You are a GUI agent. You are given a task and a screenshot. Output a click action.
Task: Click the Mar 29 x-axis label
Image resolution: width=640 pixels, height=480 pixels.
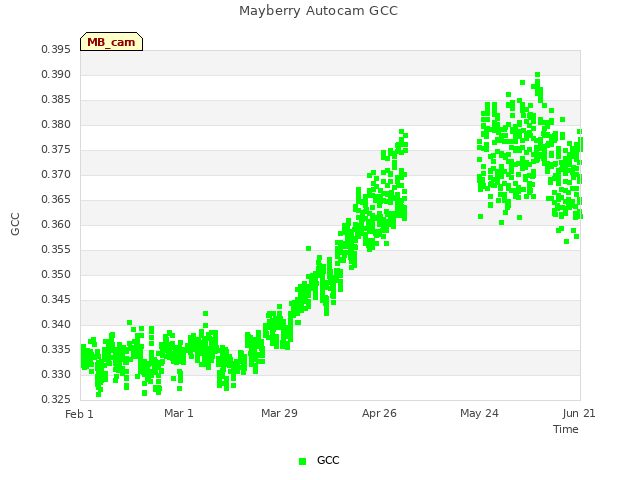click(279, 413)
